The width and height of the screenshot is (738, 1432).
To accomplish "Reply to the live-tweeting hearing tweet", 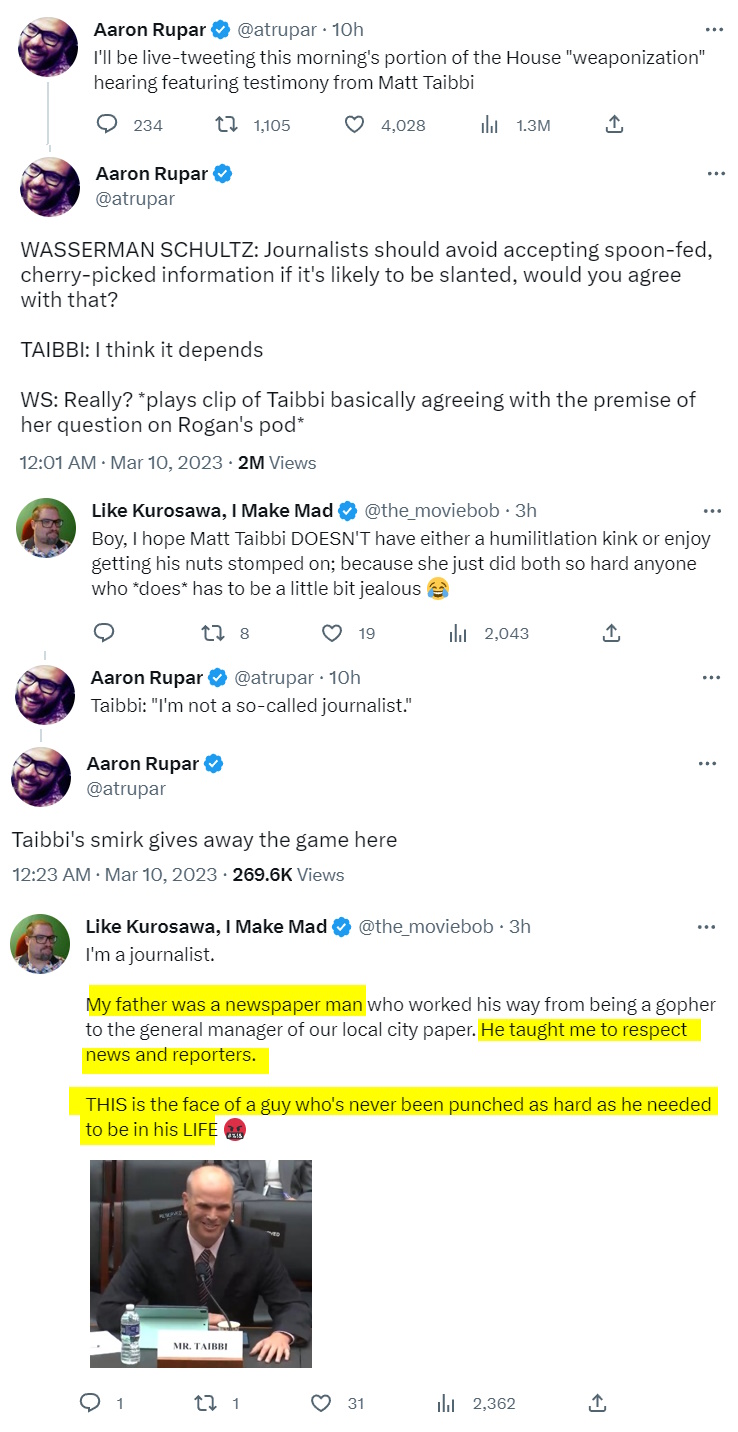I will [107, 124].
